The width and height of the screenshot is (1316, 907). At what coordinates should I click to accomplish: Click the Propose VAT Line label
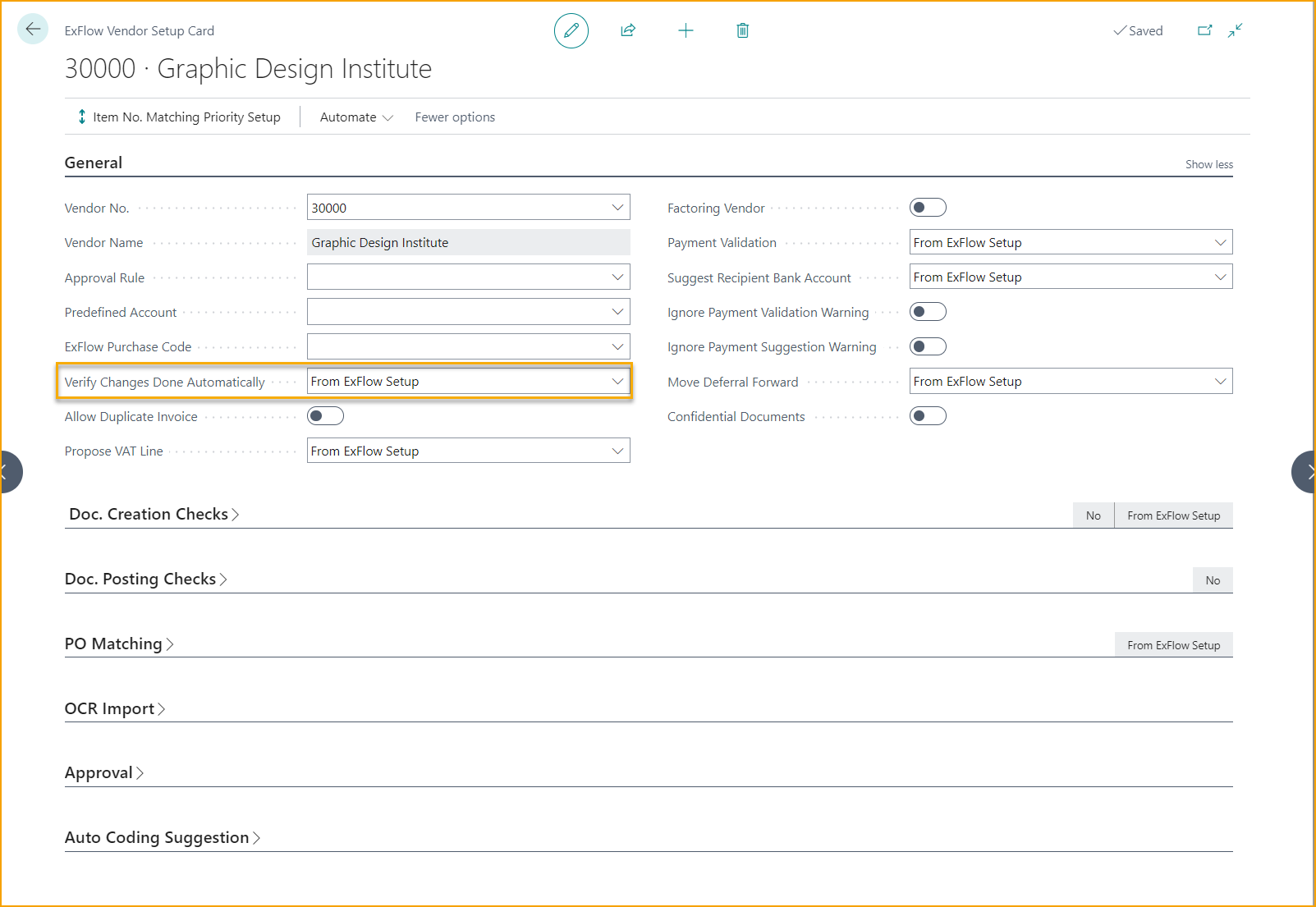(114, 451)
